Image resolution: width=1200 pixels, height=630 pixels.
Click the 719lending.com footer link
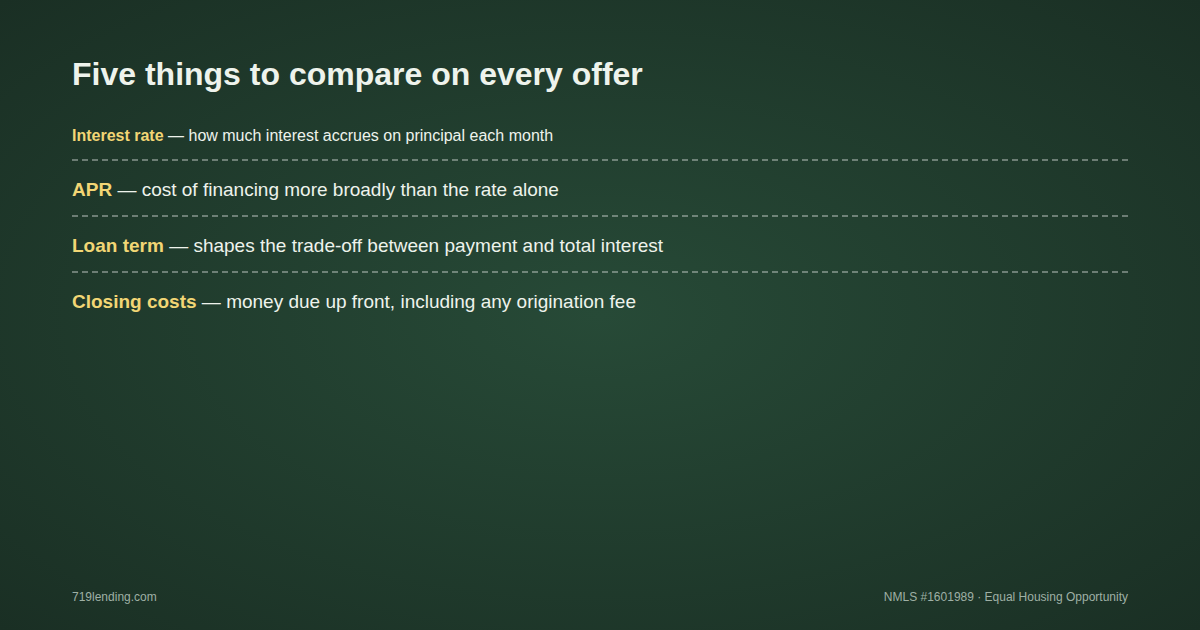coord(114,597)
